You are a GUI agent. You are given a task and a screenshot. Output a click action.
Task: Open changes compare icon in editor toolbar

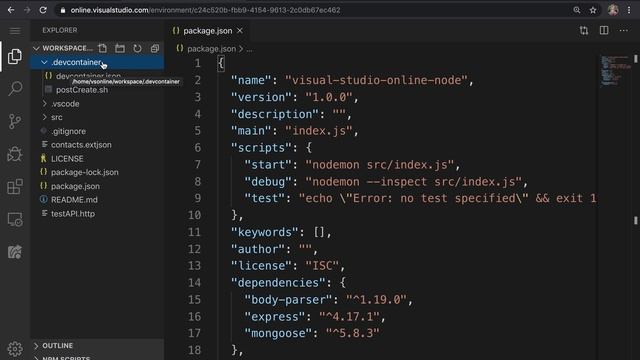[x=584, y=31]
